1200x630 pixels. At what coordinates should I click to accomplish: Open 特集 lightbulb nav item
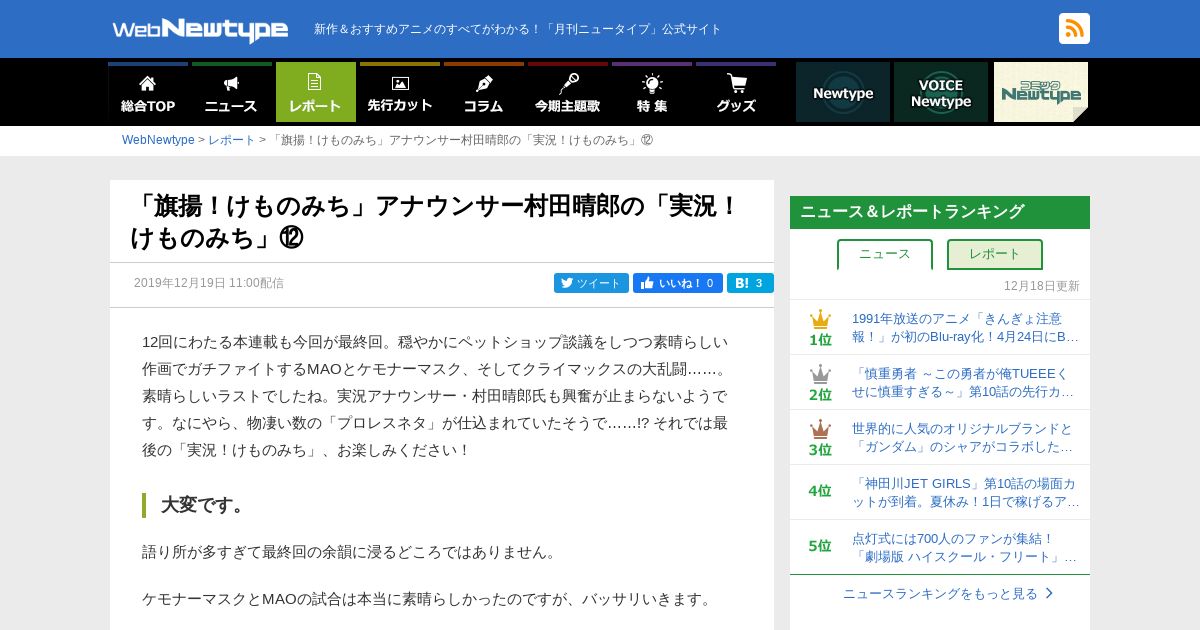[652, 92]
